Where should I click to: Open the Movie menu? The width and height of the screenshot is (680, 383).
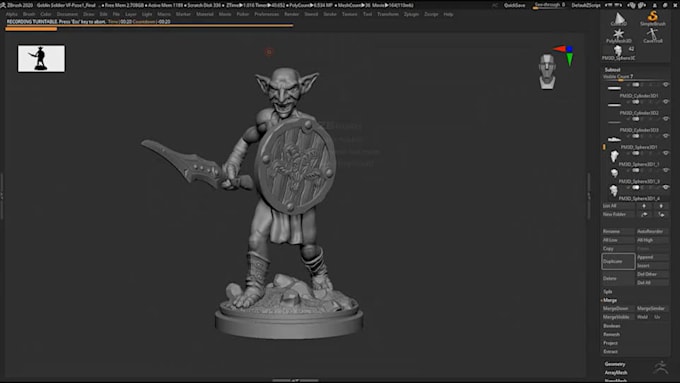[225, 14]
